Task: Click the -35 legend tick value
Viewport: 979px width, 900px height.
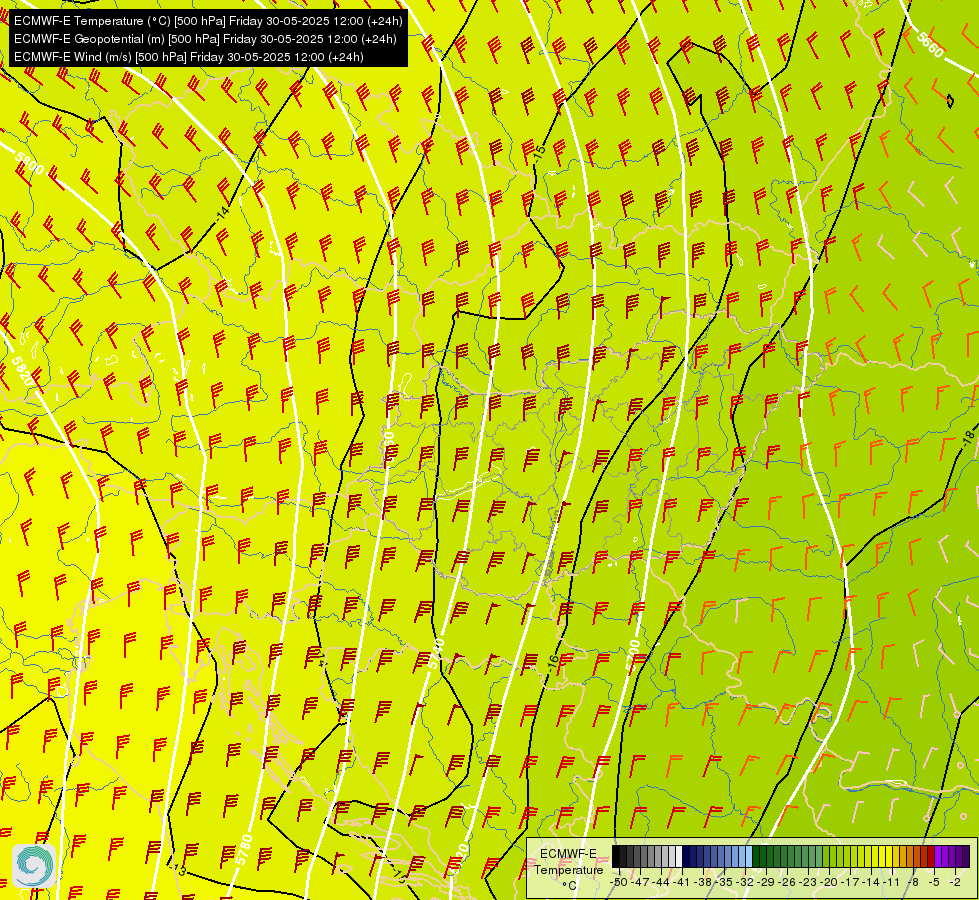Action: click(x=724, y=882)
